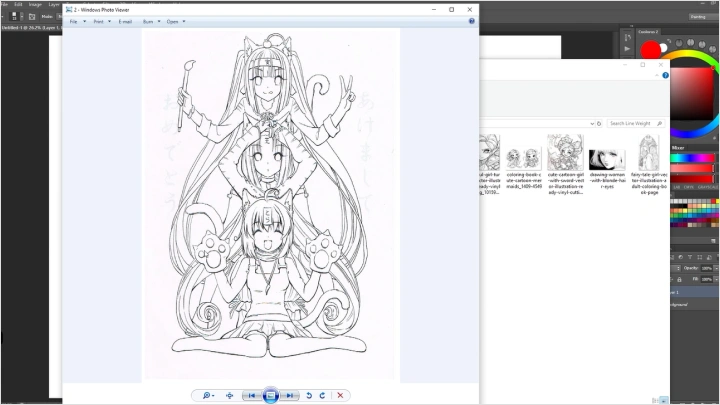Open the File menu in Photo Viewer
This screenshot has height=405, width=720.
73,22
